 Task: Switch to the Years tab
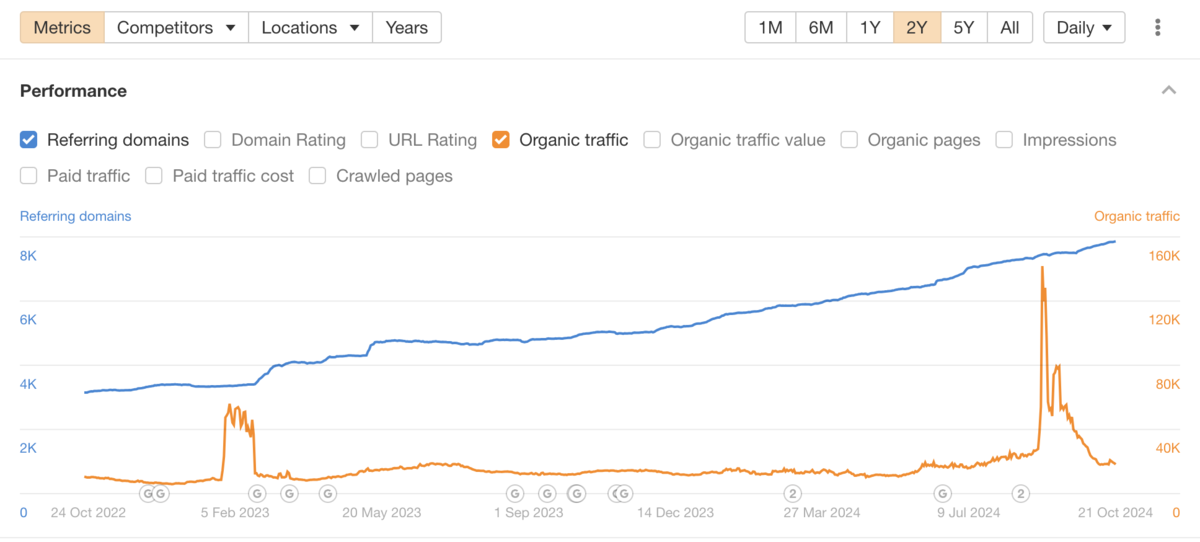406,28
